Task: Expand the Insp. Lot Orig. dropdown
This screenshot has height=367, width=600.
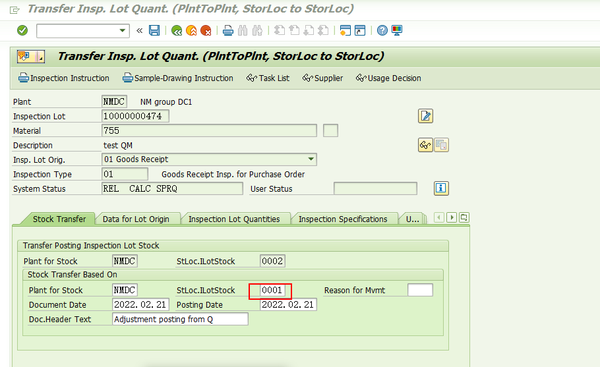Action: [x=311, y=159]
